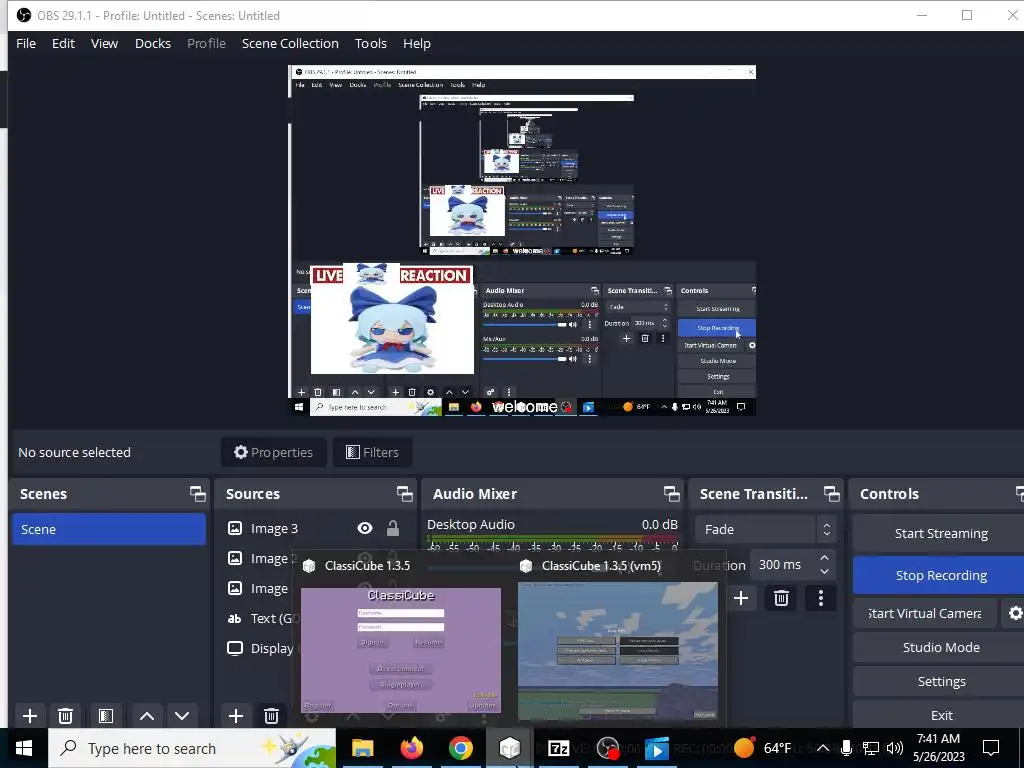
Task: Remove selected source with trash icon
Action: point(272,716)
